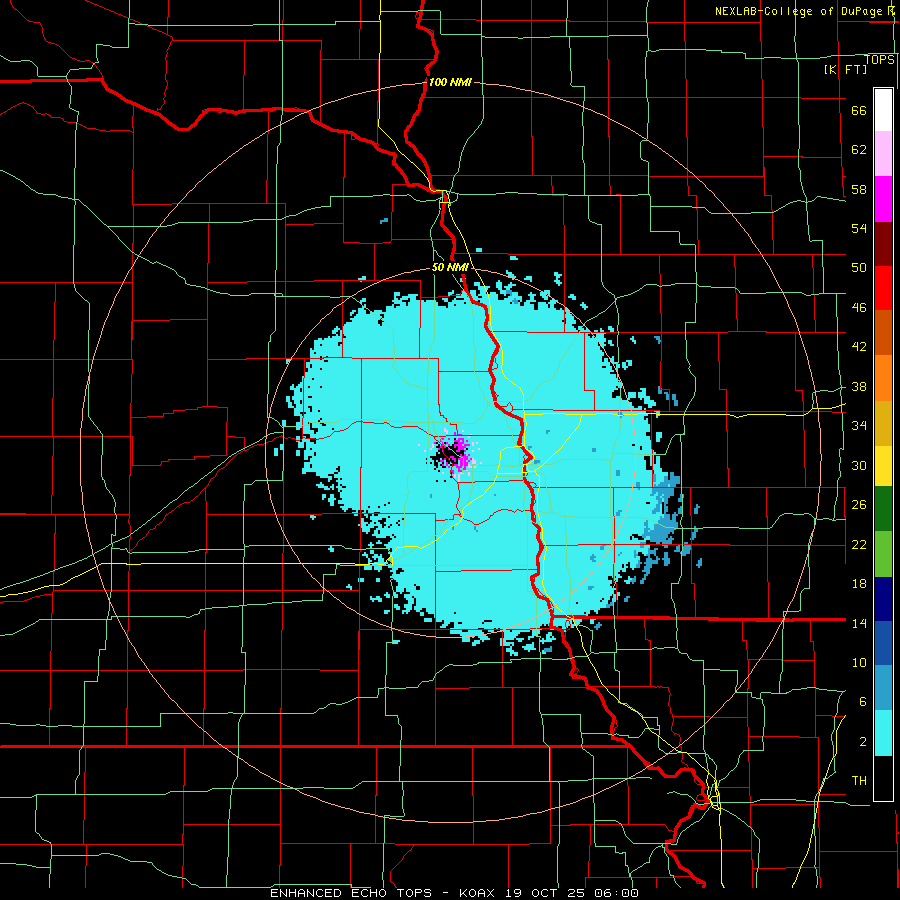Click the 50 NMI range ring label

[x=450, y=267]
